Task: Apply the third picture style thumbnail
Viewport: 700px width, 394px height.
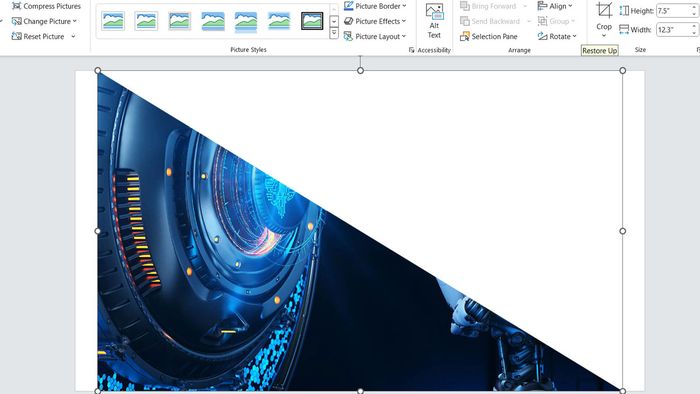Action: [x=179, y=21]
